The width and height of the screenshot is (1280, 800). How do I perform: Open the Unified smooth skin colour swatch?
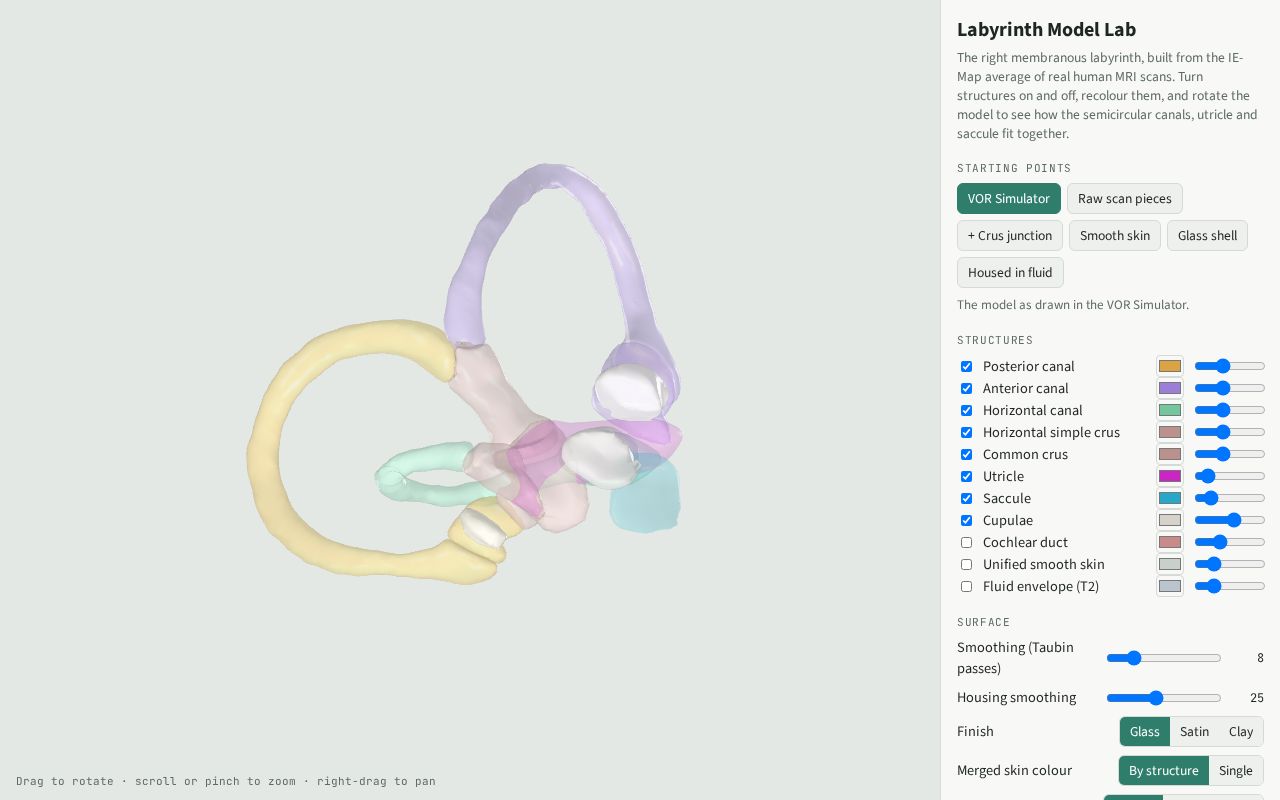tap(1170, 564)
